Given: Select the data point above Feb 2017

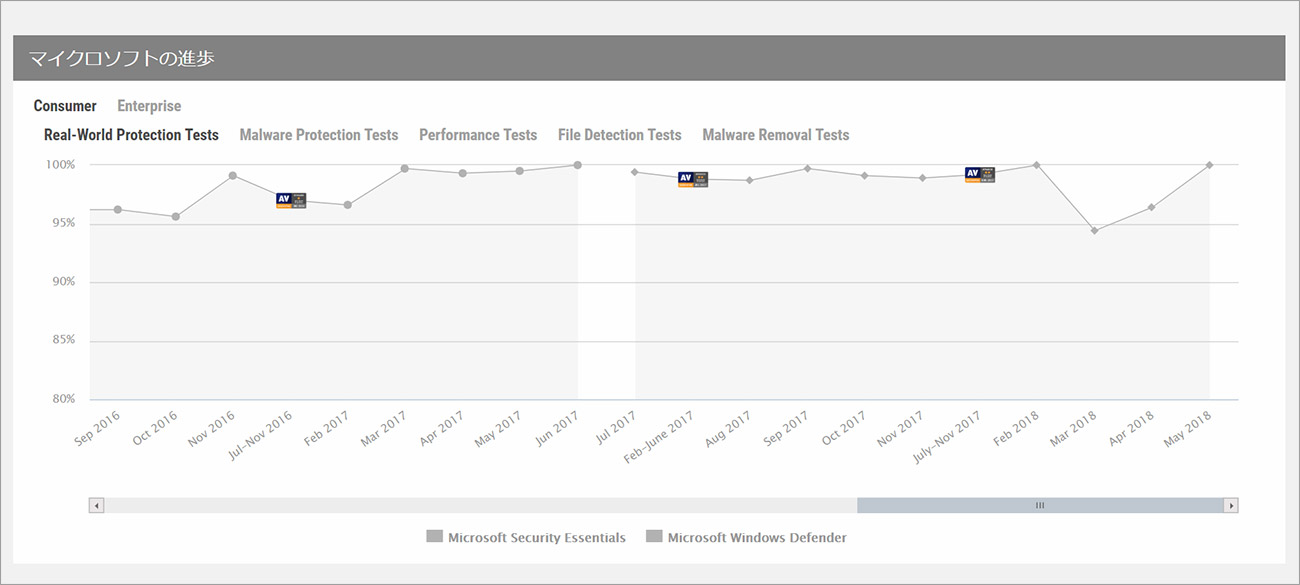Looking at the screenshot, I should point(347,205).
